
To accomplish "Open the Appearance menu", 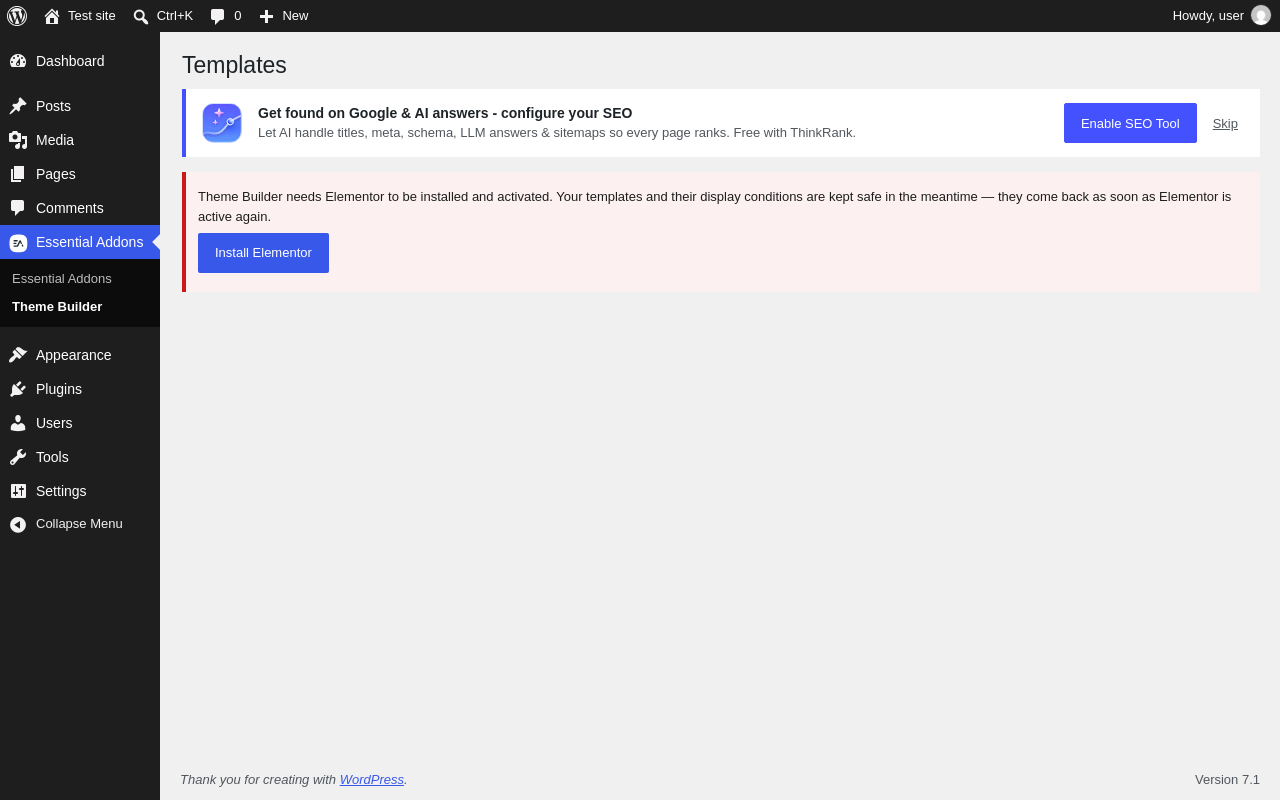I will click(80, 355).
